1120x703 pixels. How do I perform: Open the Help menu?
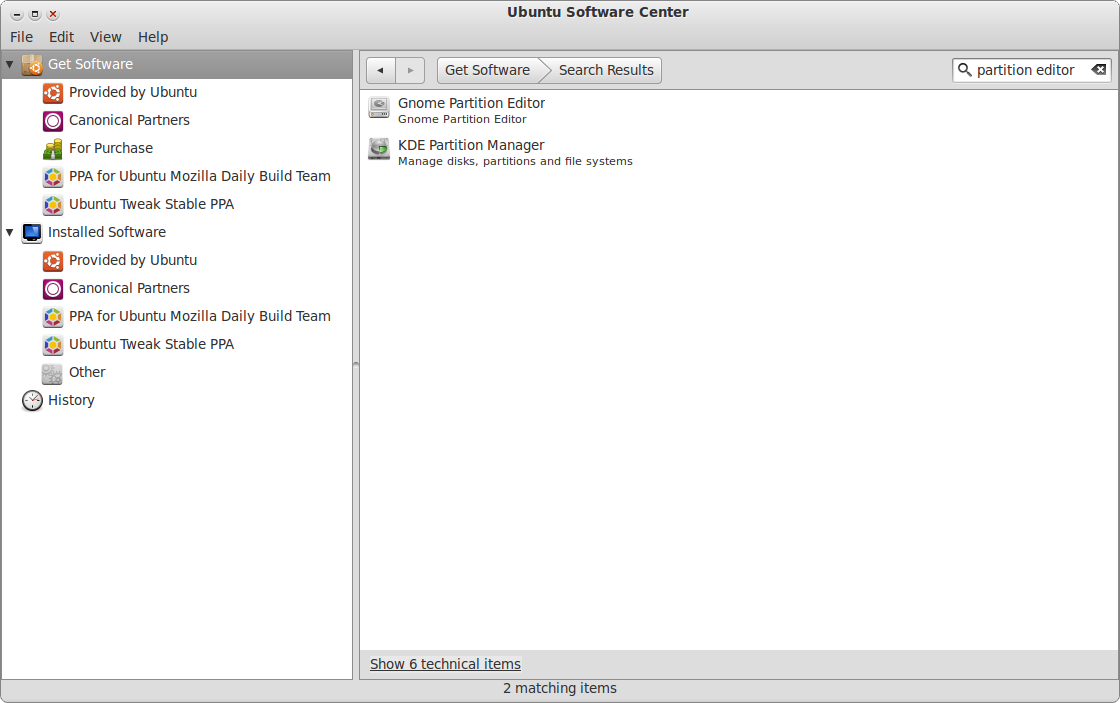[153, 37]
